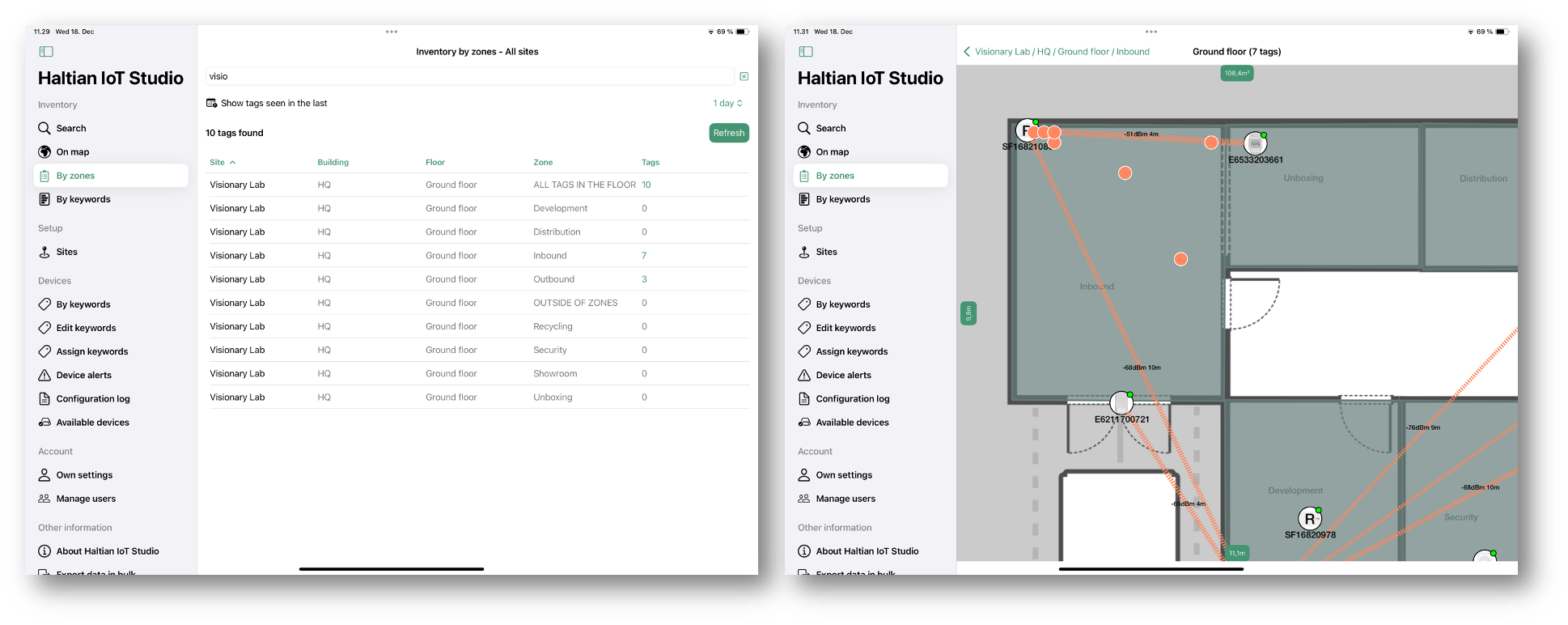
Task: Select device marker E6533203661 on map
Action: click(x=1255, y=144)
